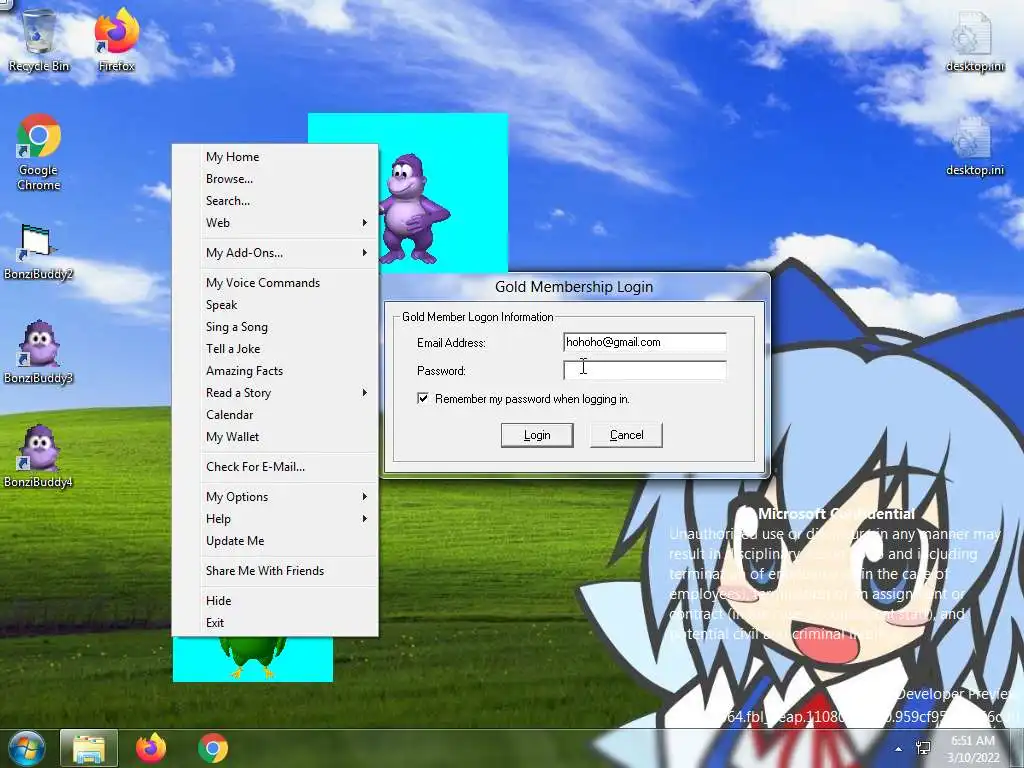Open the Recycle Bin desktop icon
Screen dimensions: 1024x768
pyautogui.click(x=39, y=39)
